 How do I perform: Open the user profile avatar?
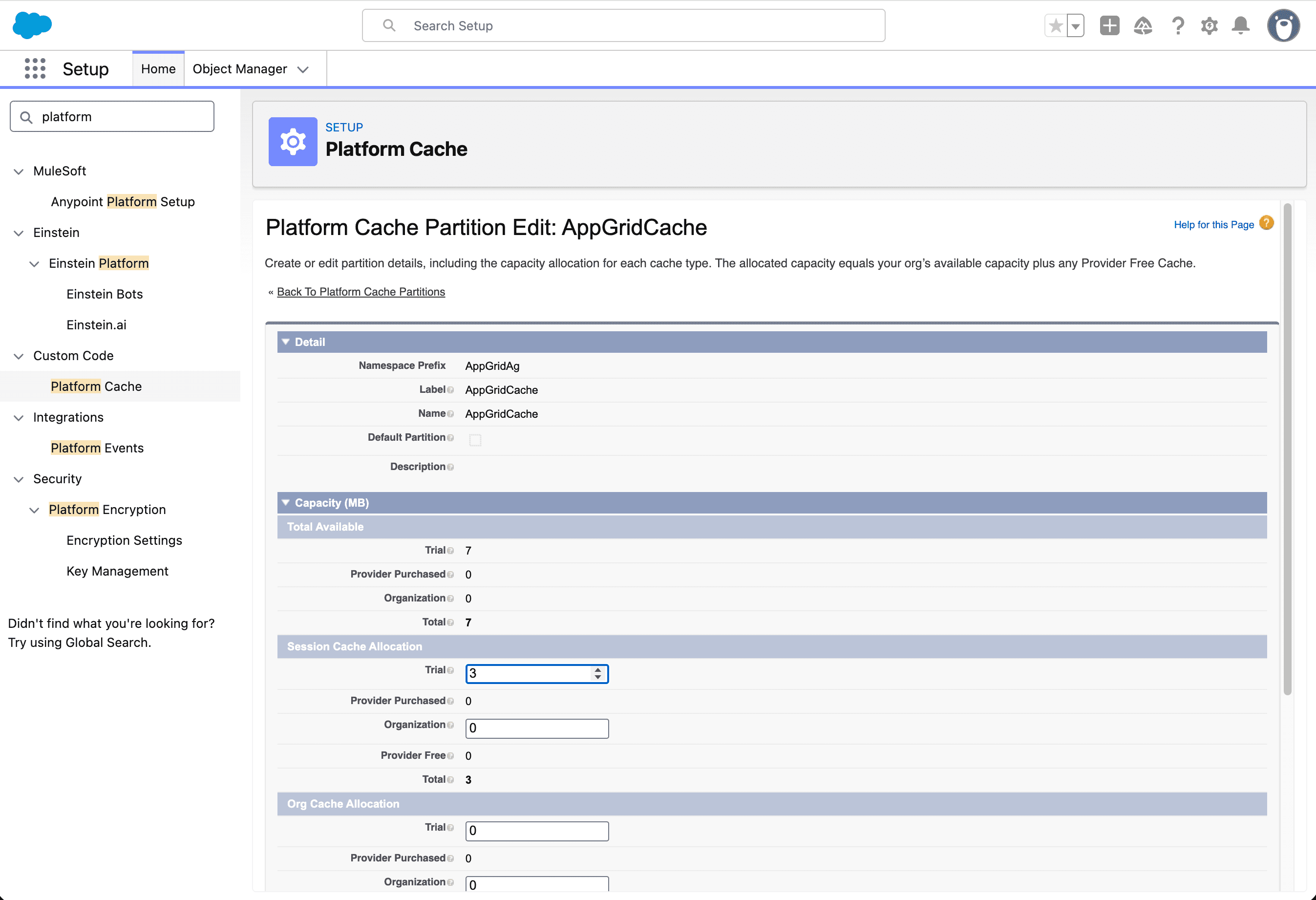(x=1283, y=26)
